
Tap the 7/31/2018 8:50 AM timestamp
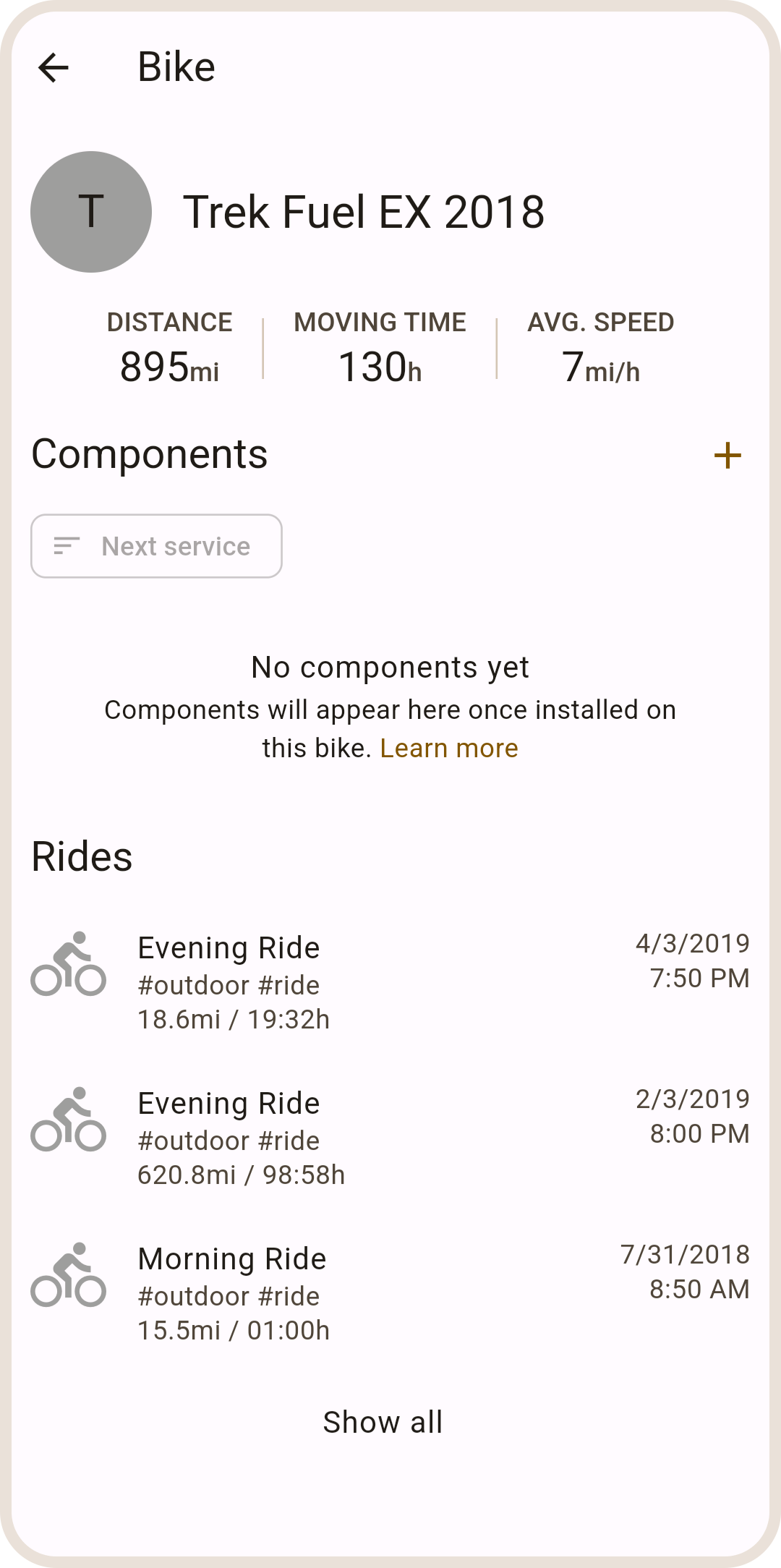[x=685, y=1271]
